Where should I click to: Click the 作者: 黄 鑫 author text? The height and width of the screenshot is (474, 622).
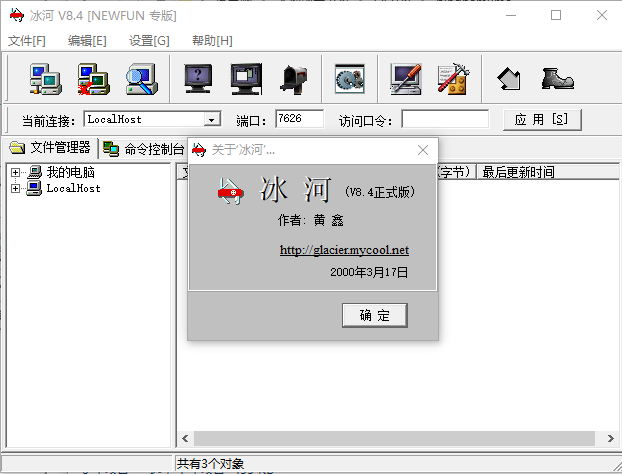(311, 220)
